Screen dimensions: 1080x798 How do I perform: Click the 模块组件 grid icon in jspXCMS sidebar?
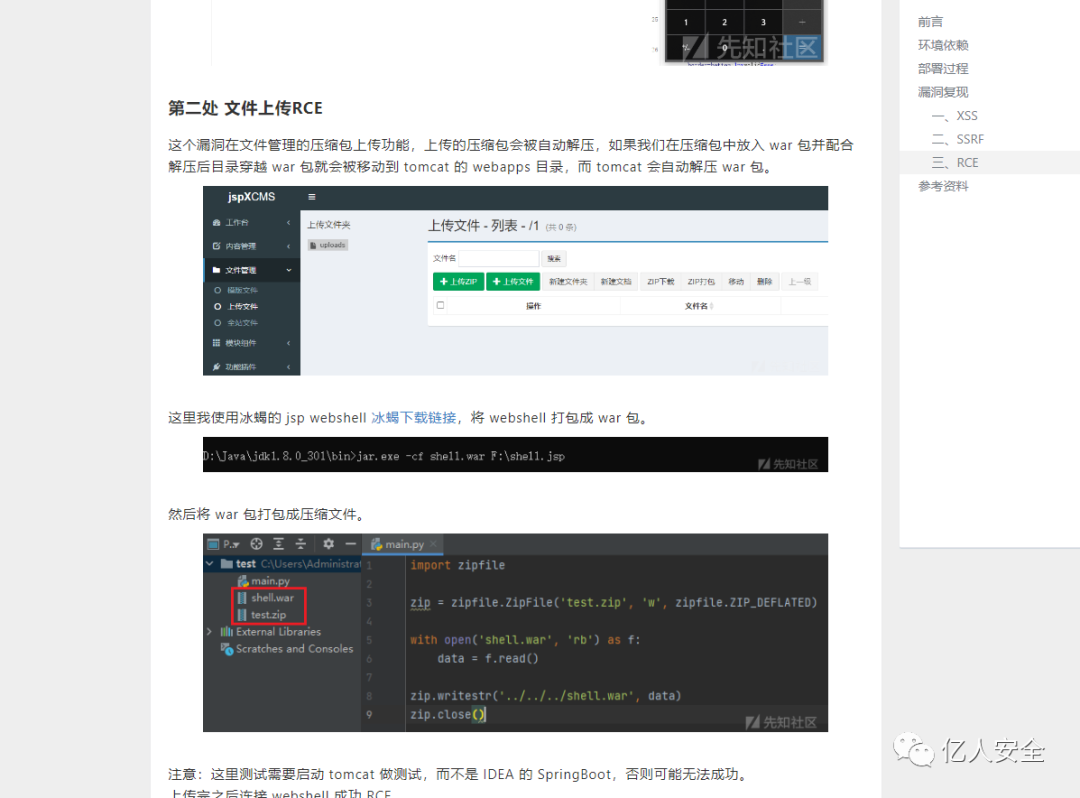tap(216, 343)
